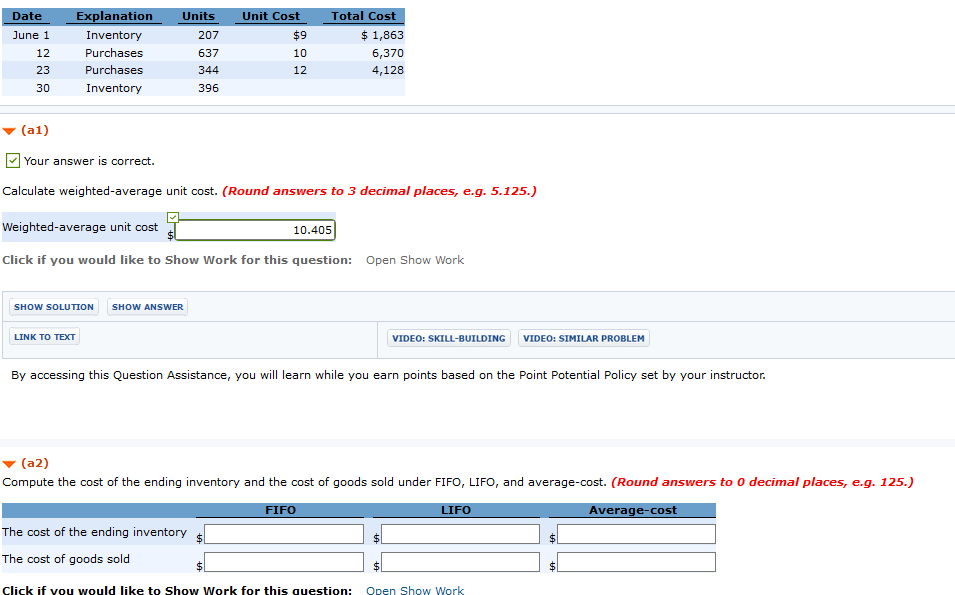Click the 'Weighted-average unit cost' label

80,227
